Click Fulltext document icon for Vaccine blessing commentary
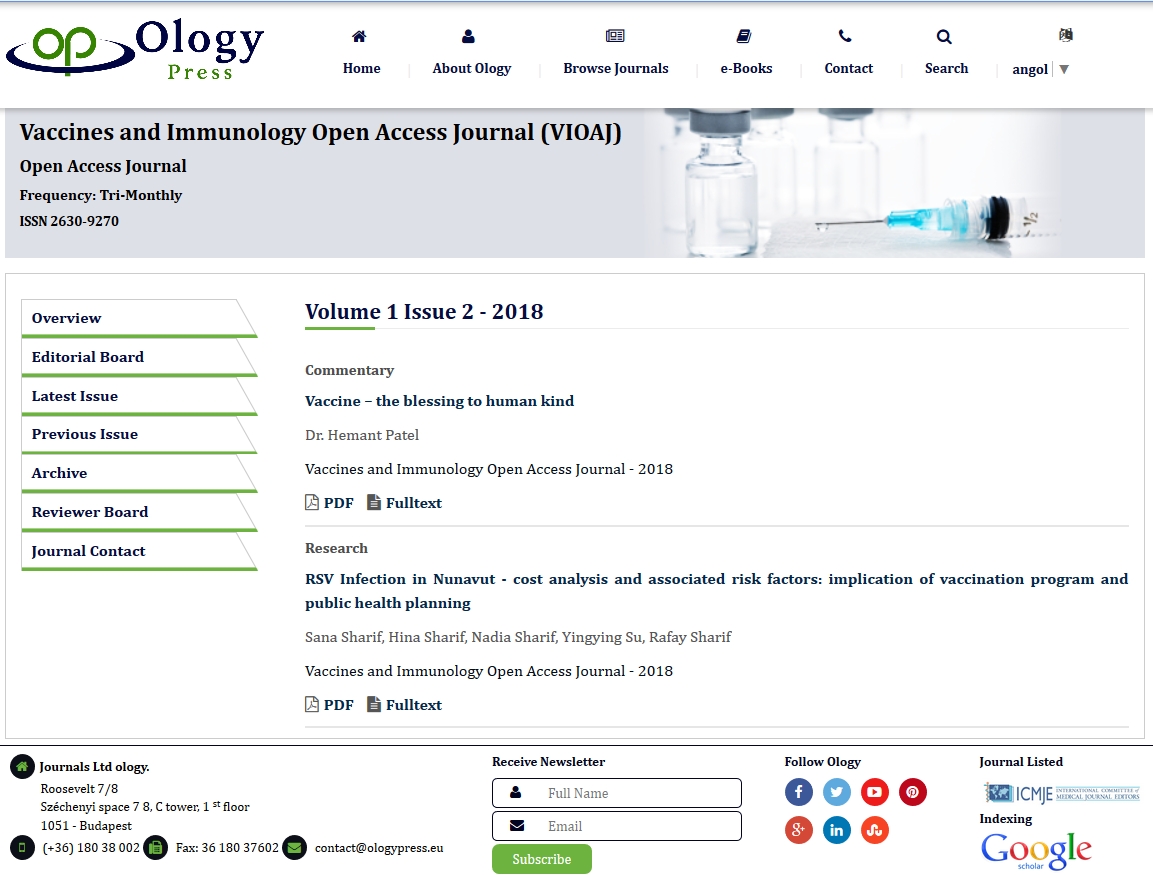 click(x=374, y=502)
